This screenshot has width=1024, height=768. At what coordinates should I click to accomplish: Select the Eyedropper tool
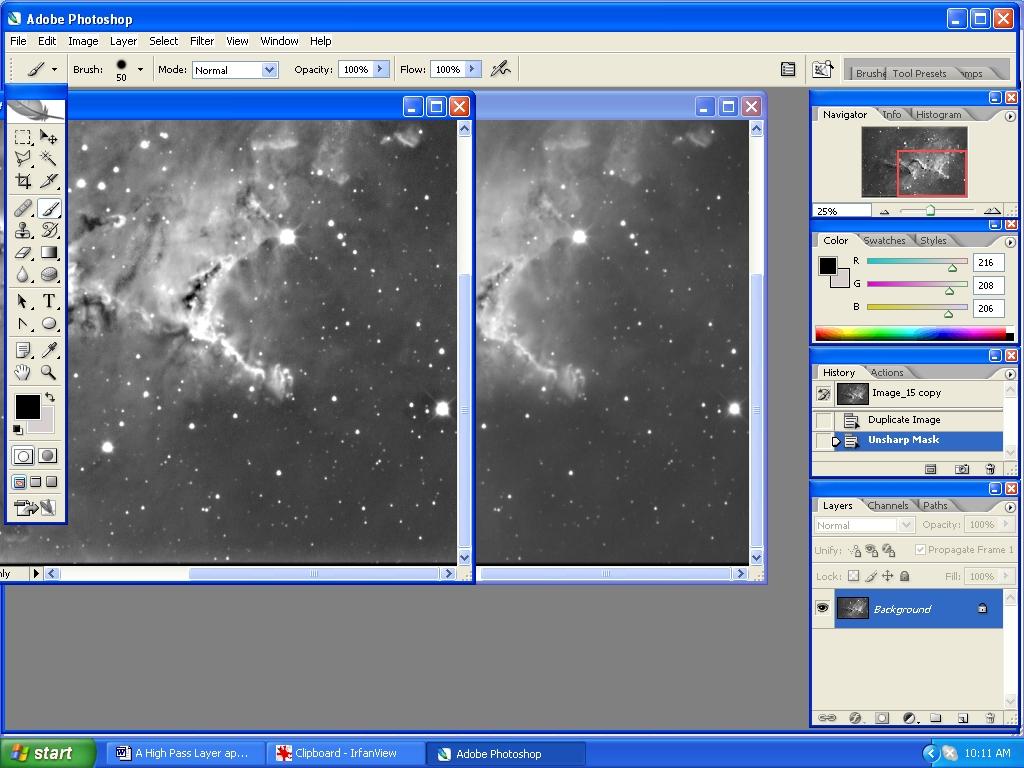click(x=48, y=350)
